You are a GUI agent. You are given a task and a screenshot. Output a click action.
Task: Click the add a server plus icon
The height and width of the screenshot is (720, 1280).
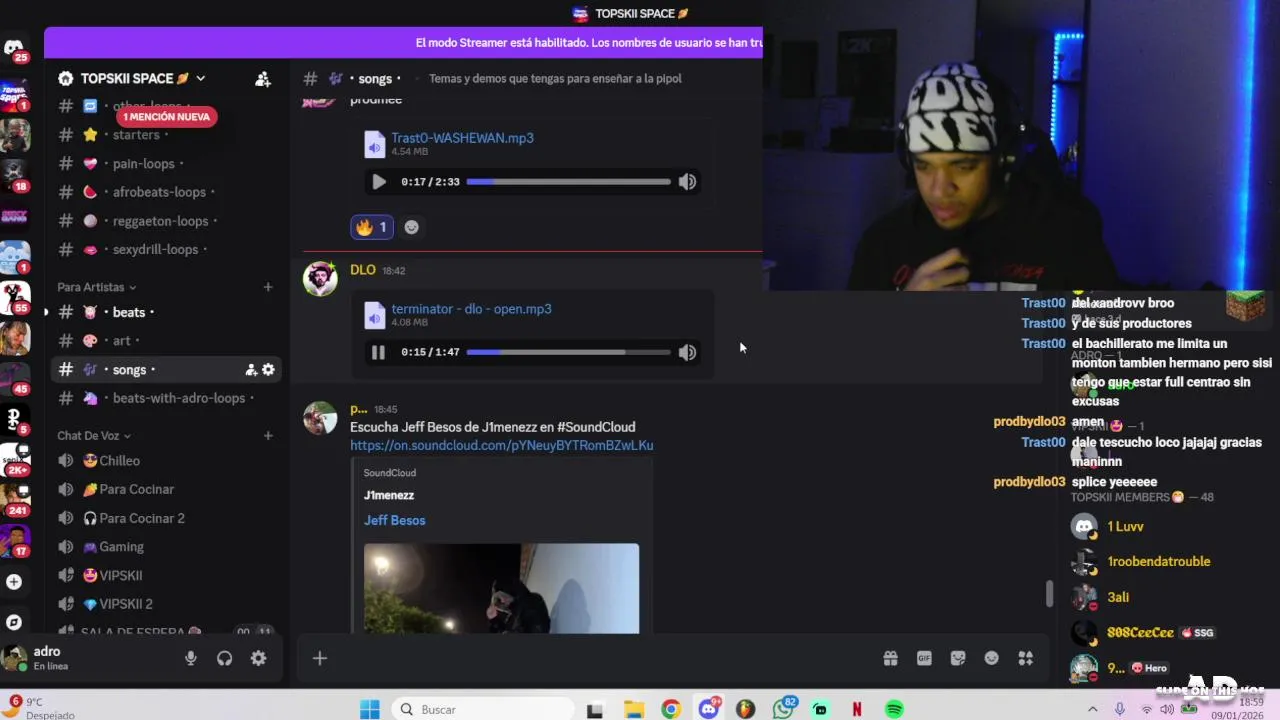pyautogui.click(x=14, y=581)
